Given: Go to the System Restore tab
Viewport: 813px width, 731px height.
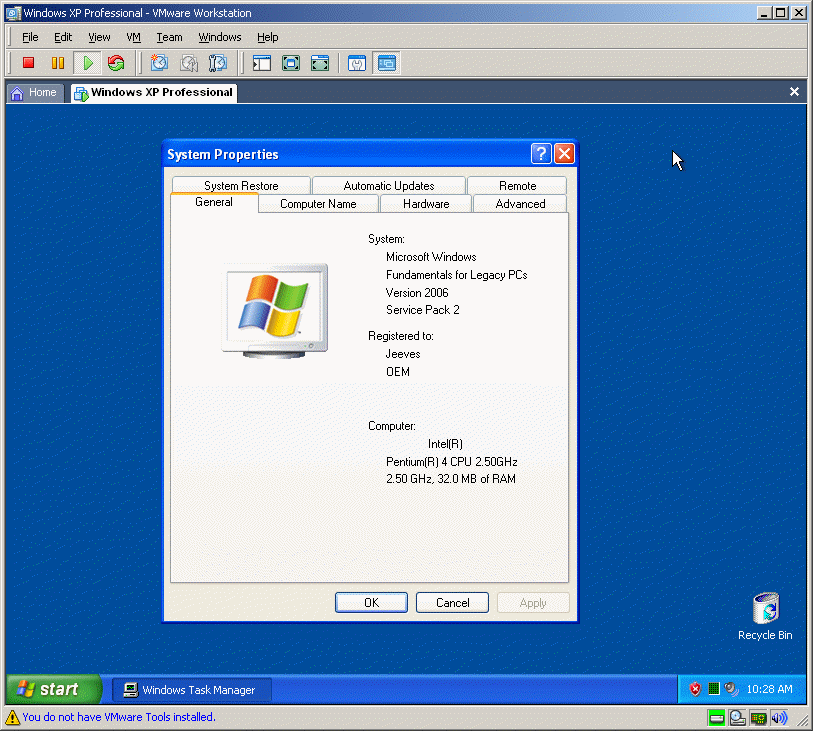Looking at the screenshot, I should (241, 186).
